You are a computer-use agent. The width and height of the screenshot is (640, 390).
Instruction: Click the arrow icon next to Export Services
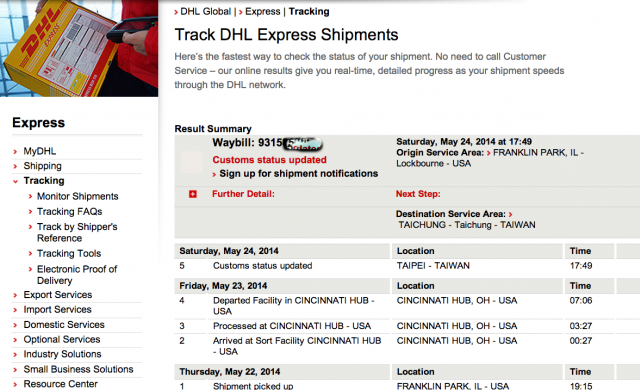pos(15,295)
